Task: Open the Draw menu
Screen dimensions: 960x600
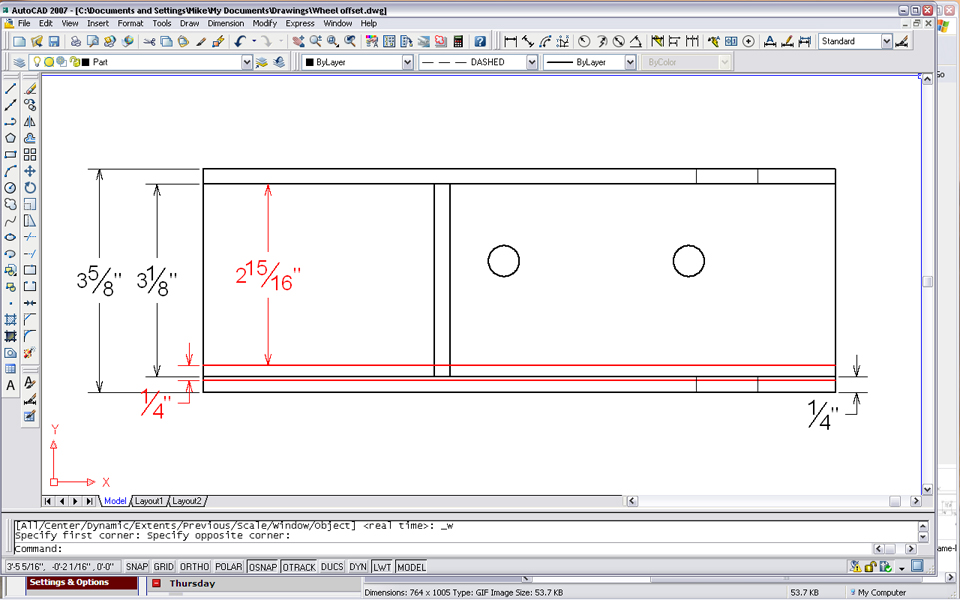Action: click(189, 23)
